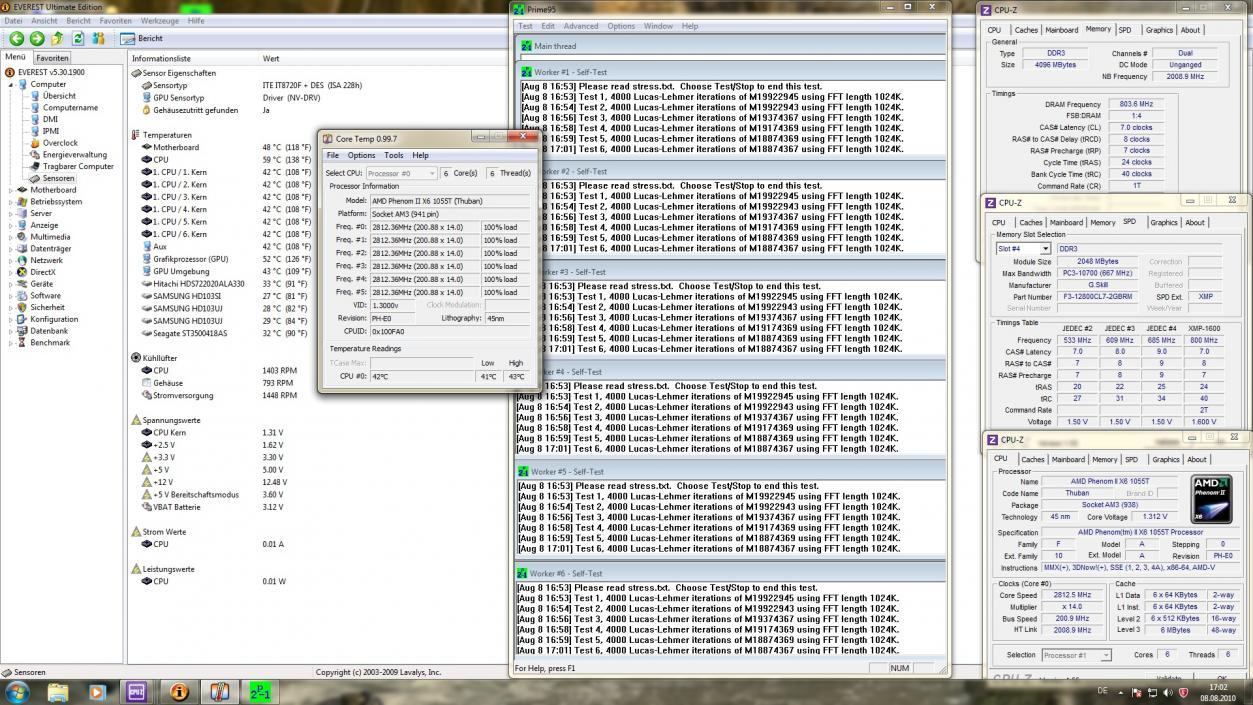Expand the Server tree node

11,213
